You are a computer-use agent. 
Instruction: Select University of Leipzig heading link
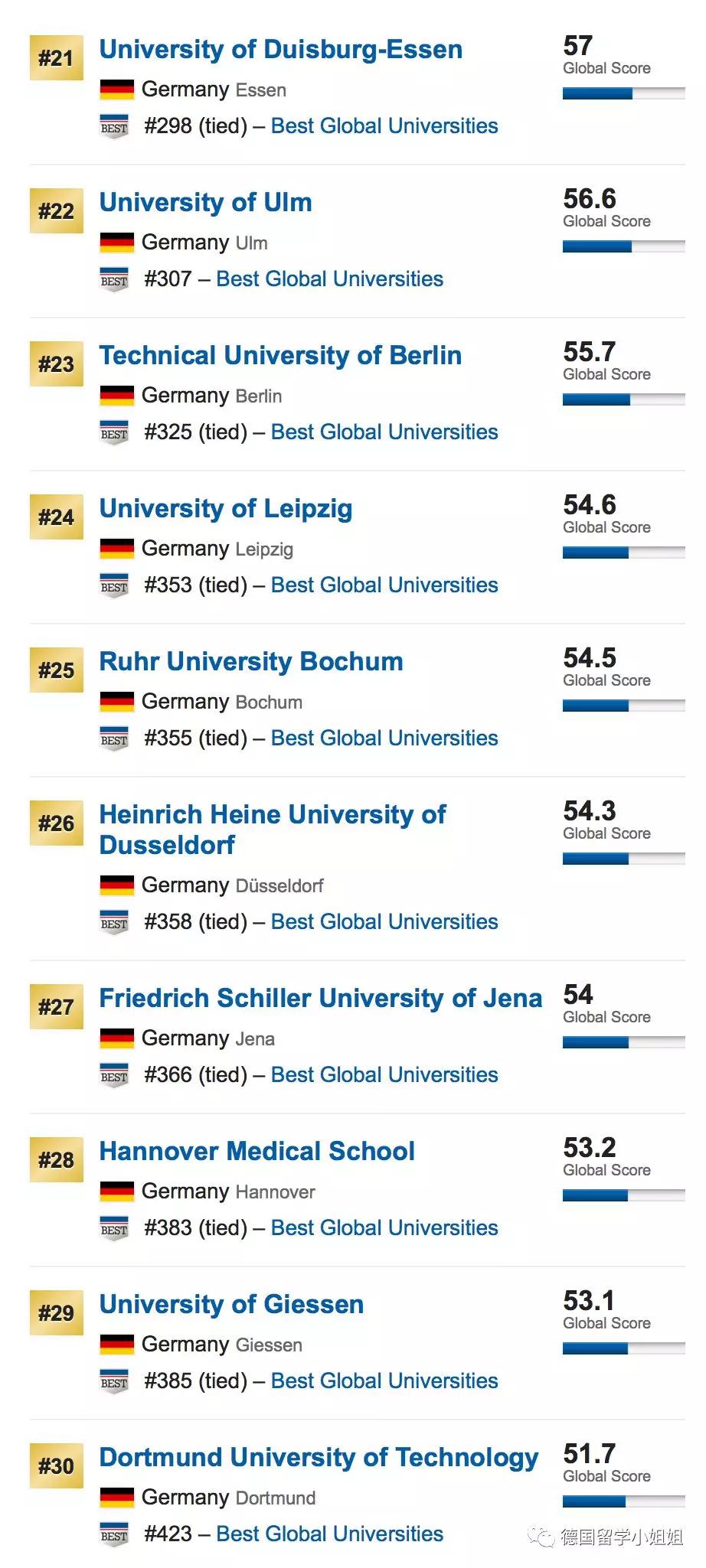pos(226,509)
